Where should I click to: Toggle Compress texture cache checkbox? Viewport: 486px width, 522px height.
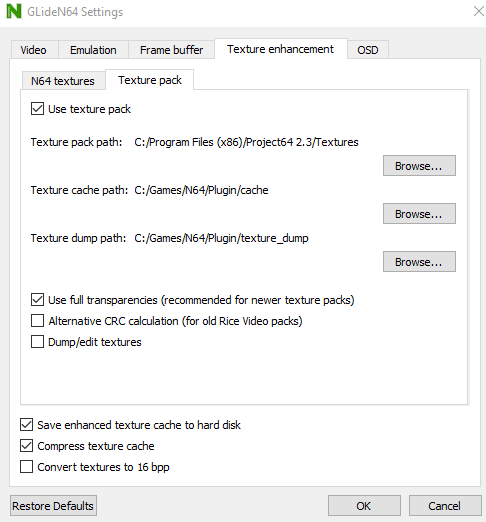coord(26,446)
